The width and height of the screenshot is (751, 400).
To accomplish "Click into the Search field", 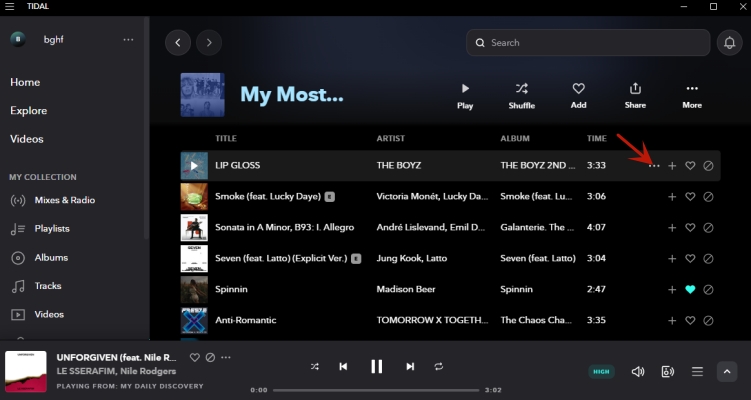I will (x=588, y=43).
